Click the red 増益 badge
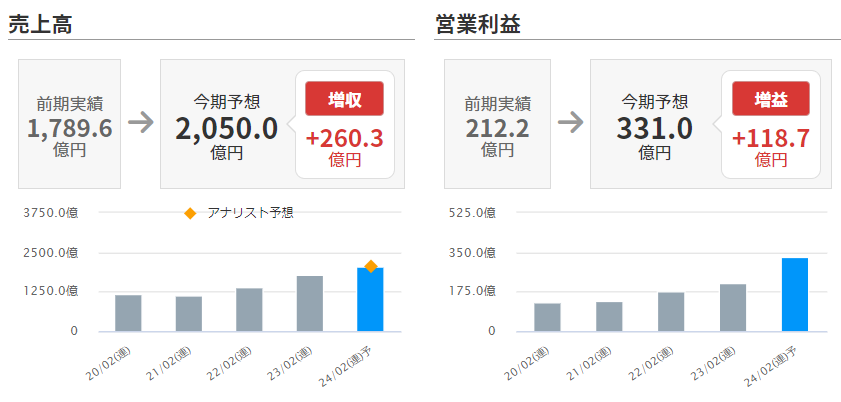 769,99
